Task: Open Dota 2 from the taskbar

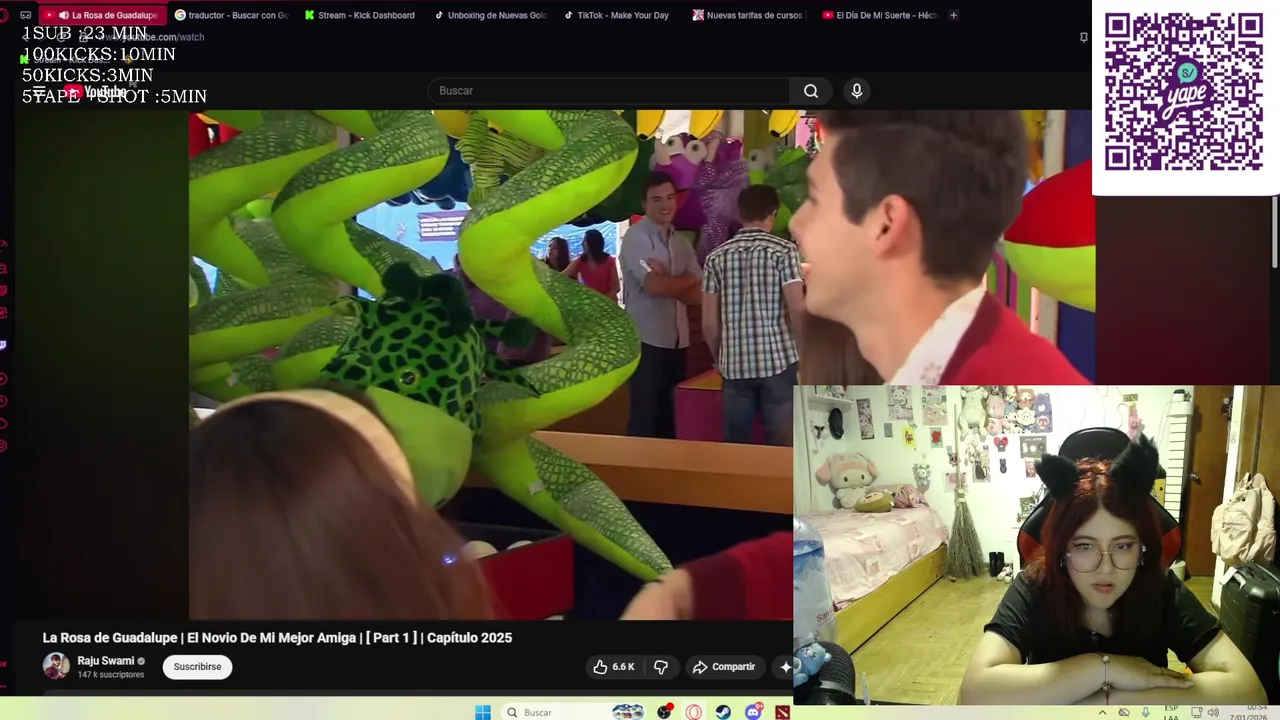Action: click(x=782, y=712)
